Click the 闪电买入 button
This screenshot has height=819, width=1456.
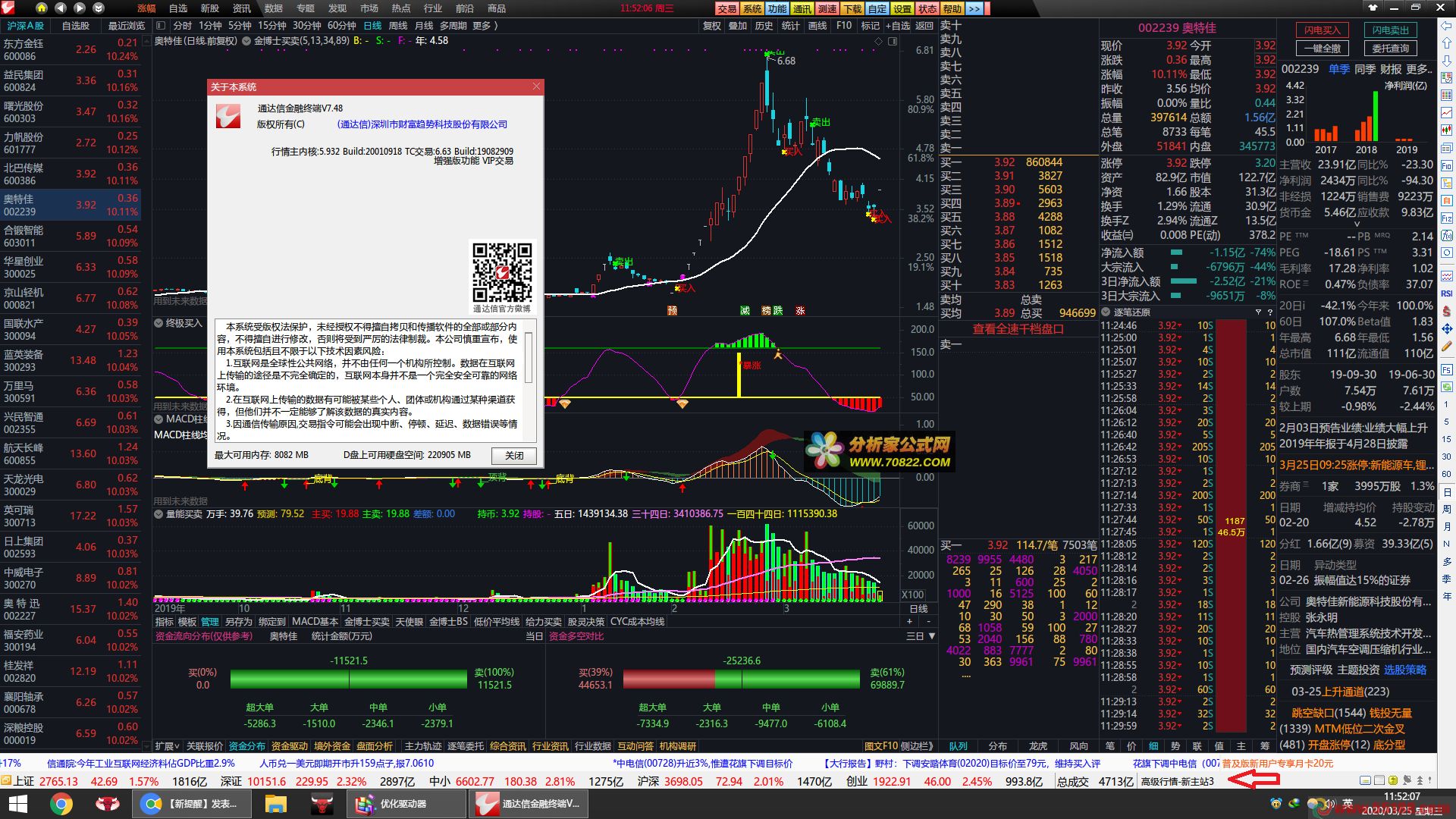click(1322, 30)
